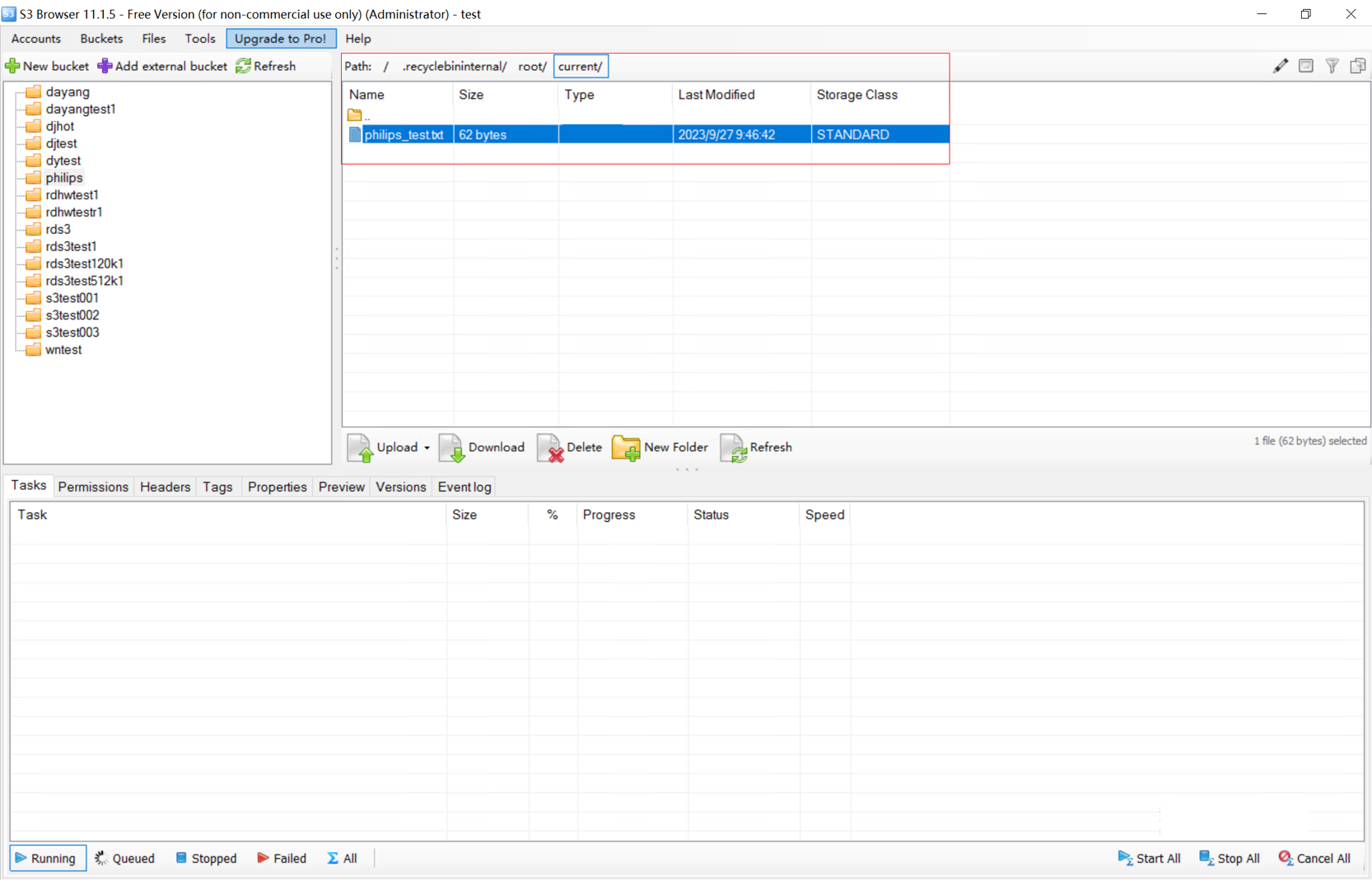Show Failed tasks filter
Image resolution: width=1372 pixels, height=881 pixels.
click(282, 858)
